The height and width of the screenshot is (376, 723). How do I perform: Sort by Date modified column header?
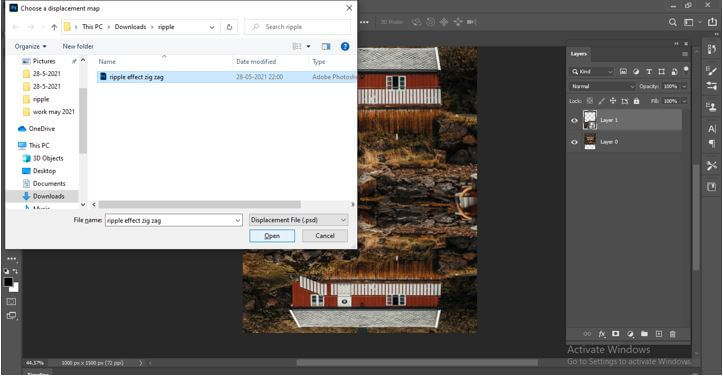click(256, 61)
